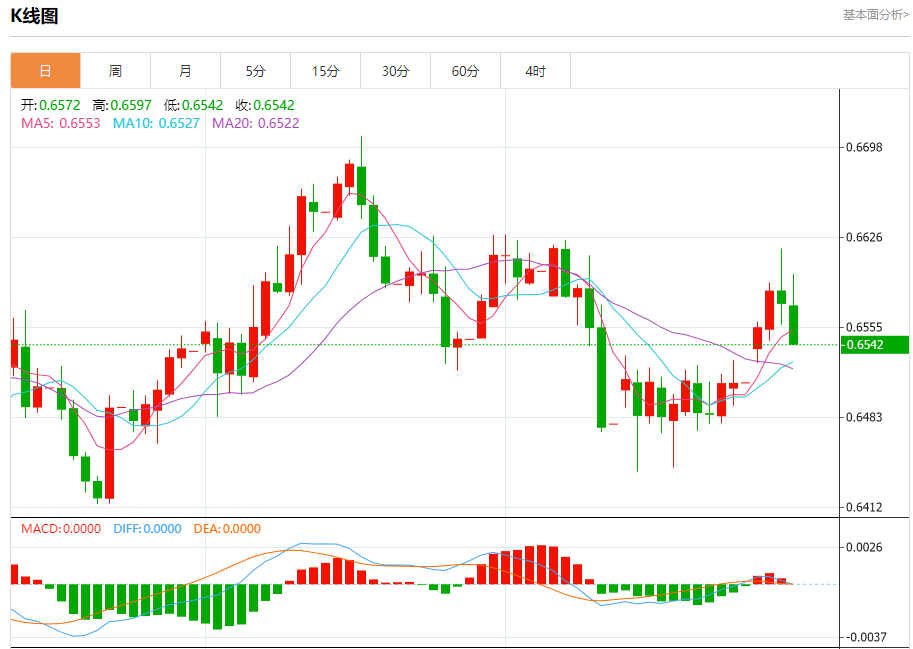Click the MA20 indicator label
The width and height of the screenshot is (913, 649).
255,123
